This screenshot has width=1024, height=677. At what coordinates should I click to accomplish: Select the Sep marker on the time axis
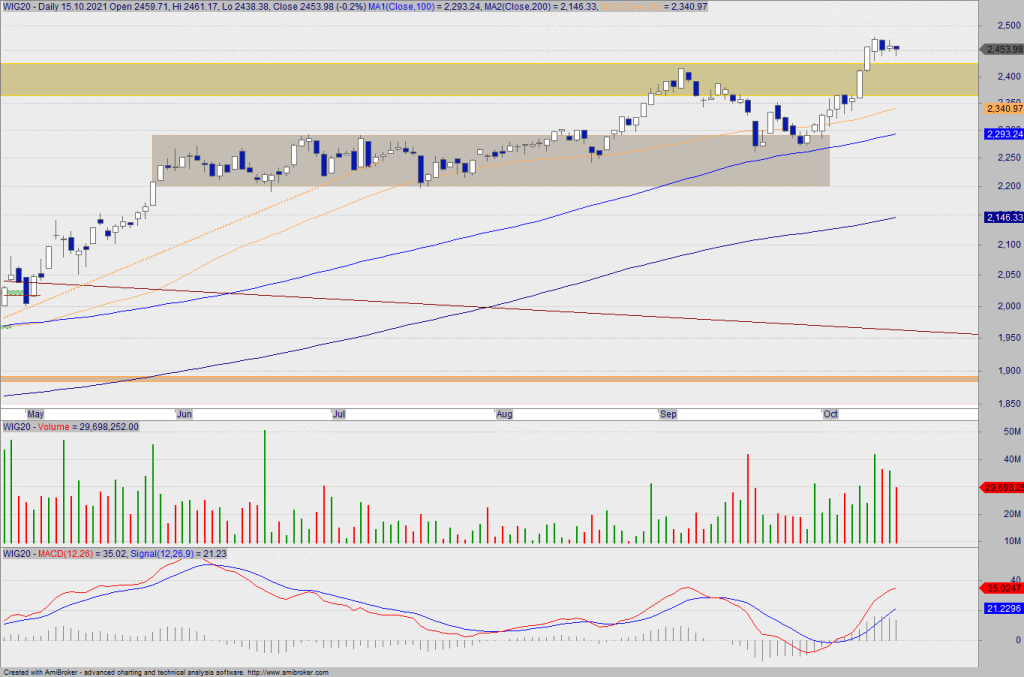click(x=666, y=413)
